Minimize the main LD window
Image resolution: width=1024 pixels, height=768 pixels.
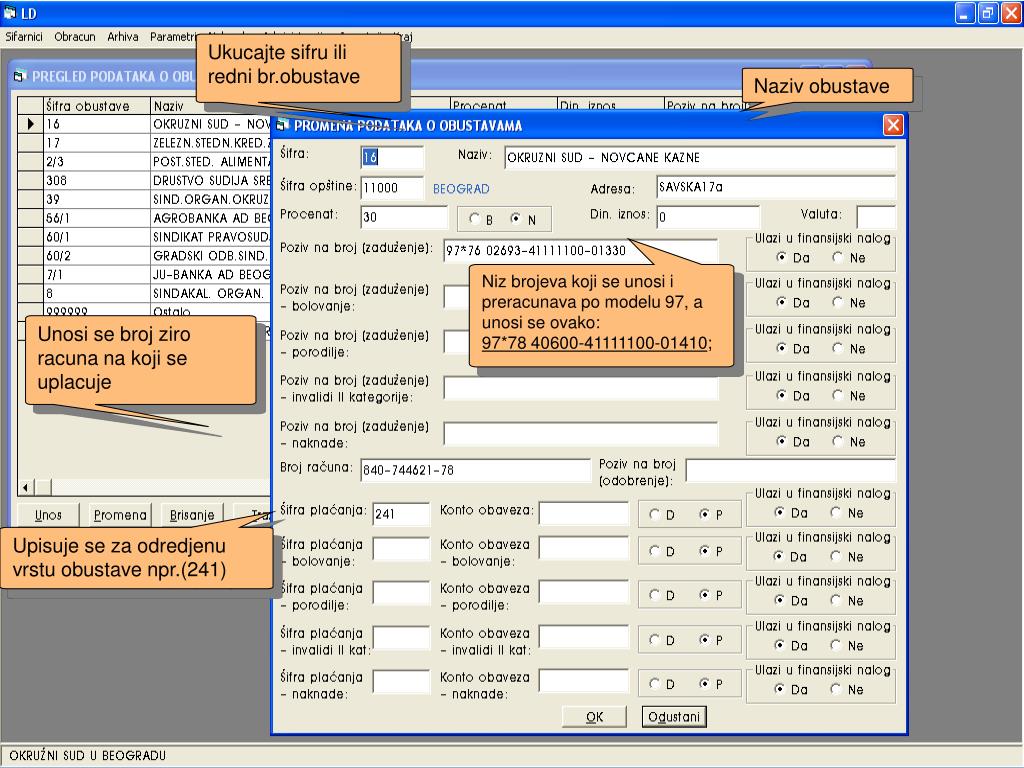965,13
